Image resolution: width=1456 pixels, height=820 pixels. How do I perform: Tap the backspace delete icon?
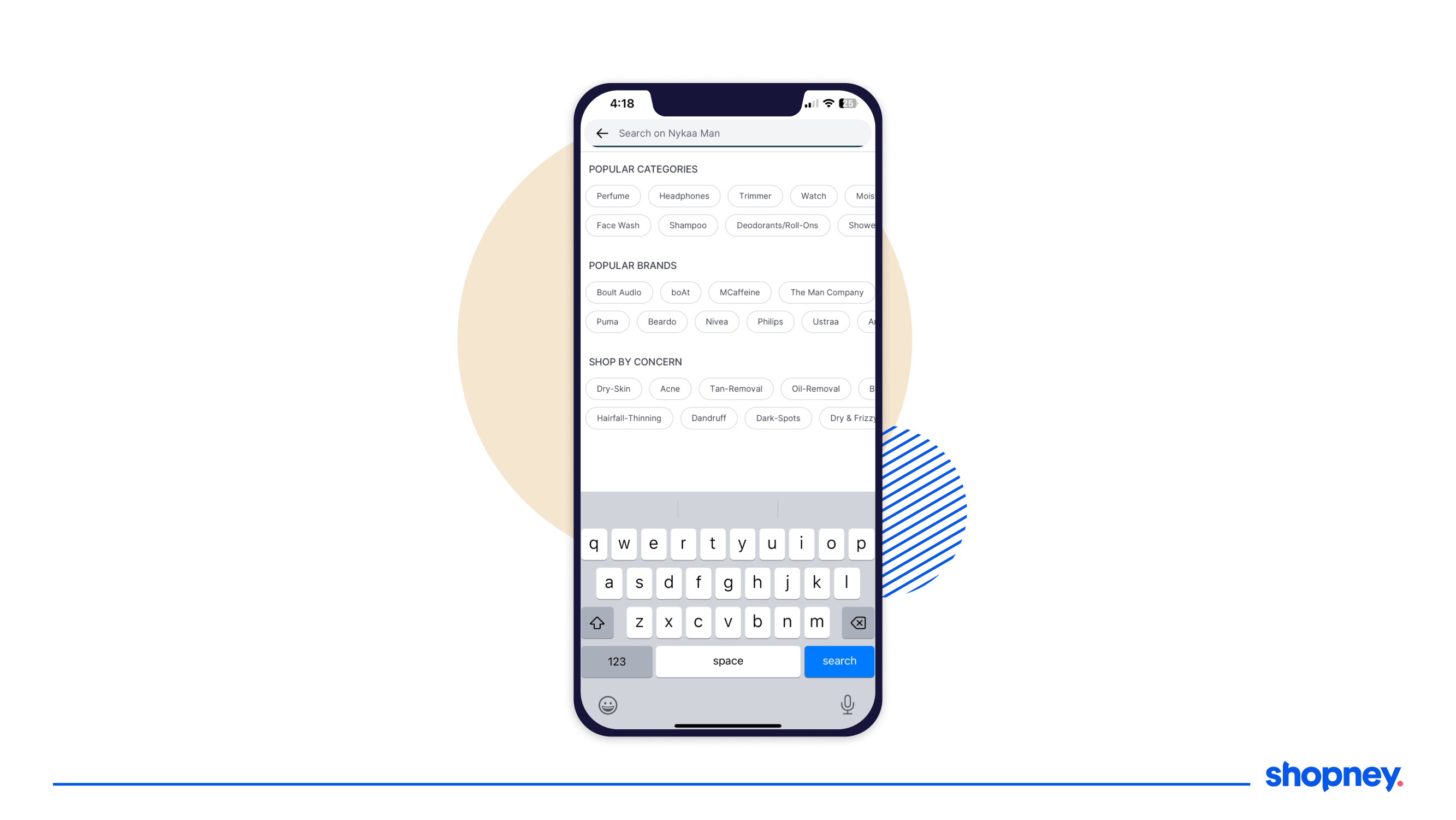point(858,622)
